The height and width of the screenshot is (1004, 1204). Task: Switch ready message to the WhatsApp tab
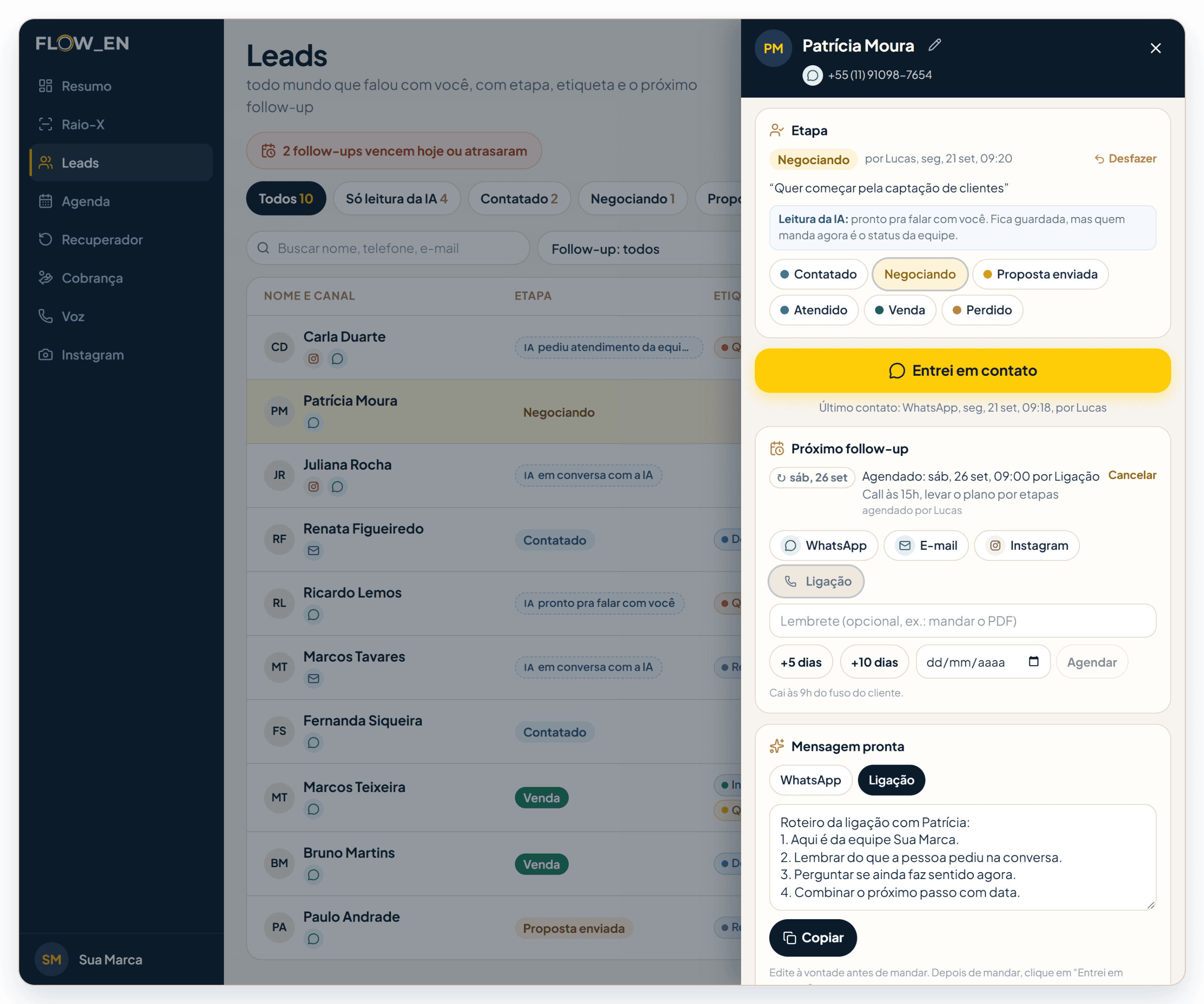pyautogui.click(x=810, y=781)
